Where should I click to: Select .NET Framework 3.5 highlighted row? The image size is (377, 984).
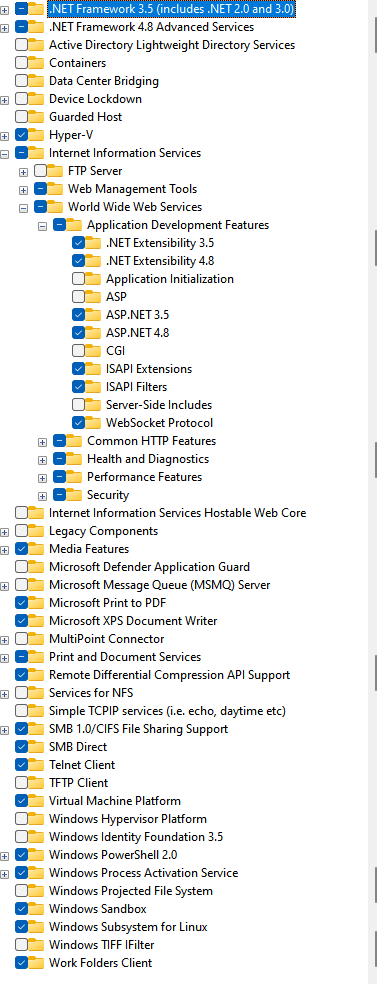pyautogui.click(x=171, y=9)
